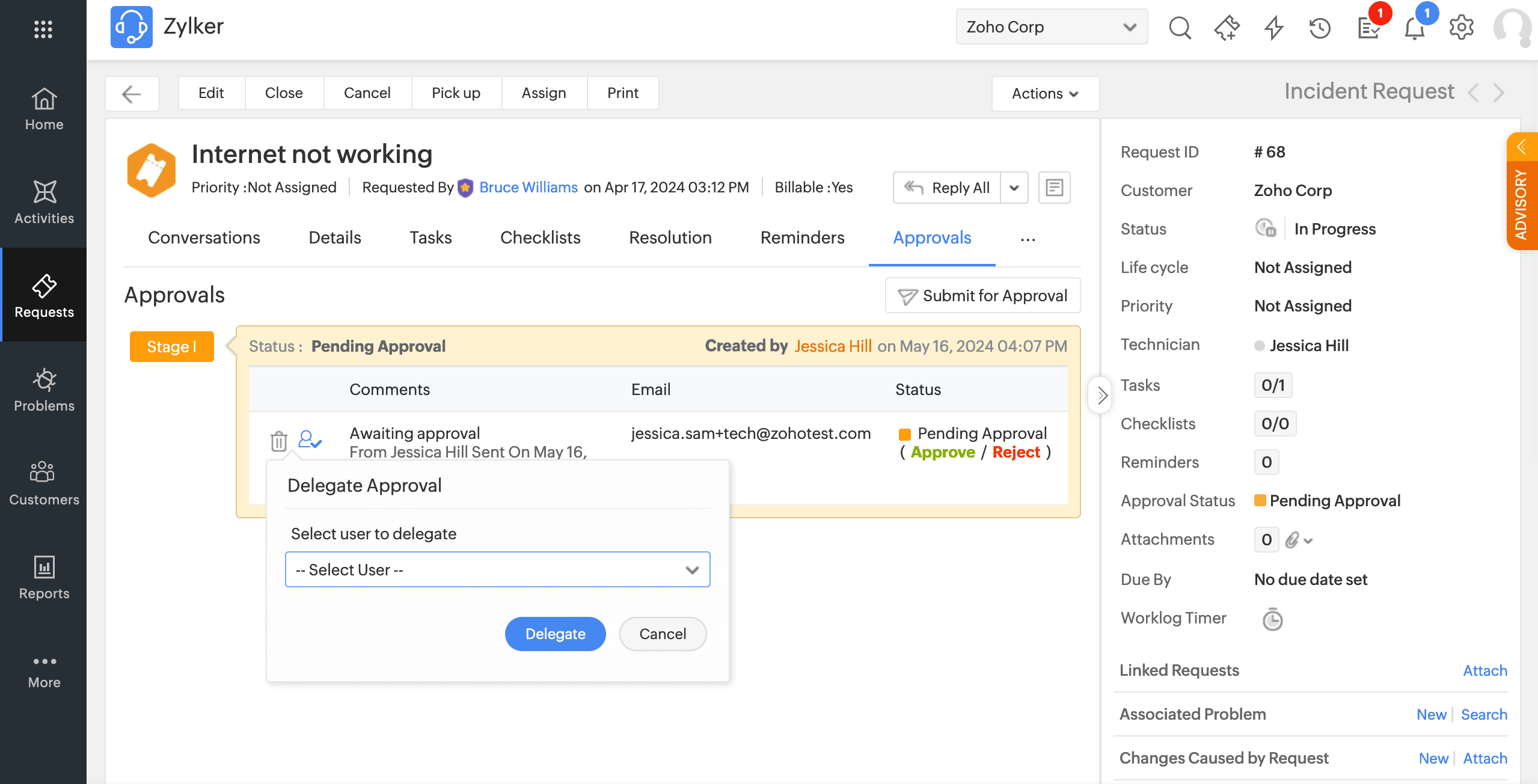The image size is (1538, 784).
Task: Open the Worklog Timer stopwatch icon
Action: (1272, 619)
